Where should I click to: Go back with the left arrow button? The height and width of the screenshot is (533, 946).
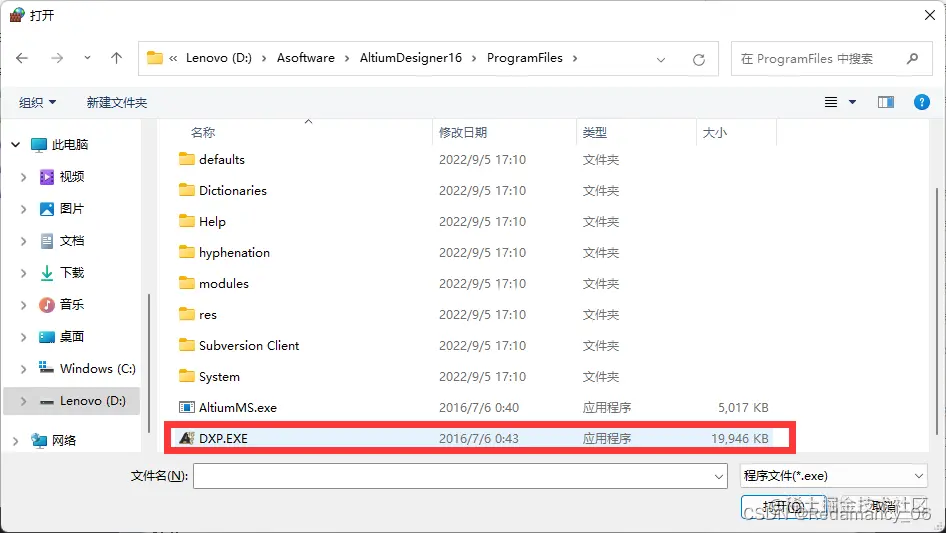(22, 58)
